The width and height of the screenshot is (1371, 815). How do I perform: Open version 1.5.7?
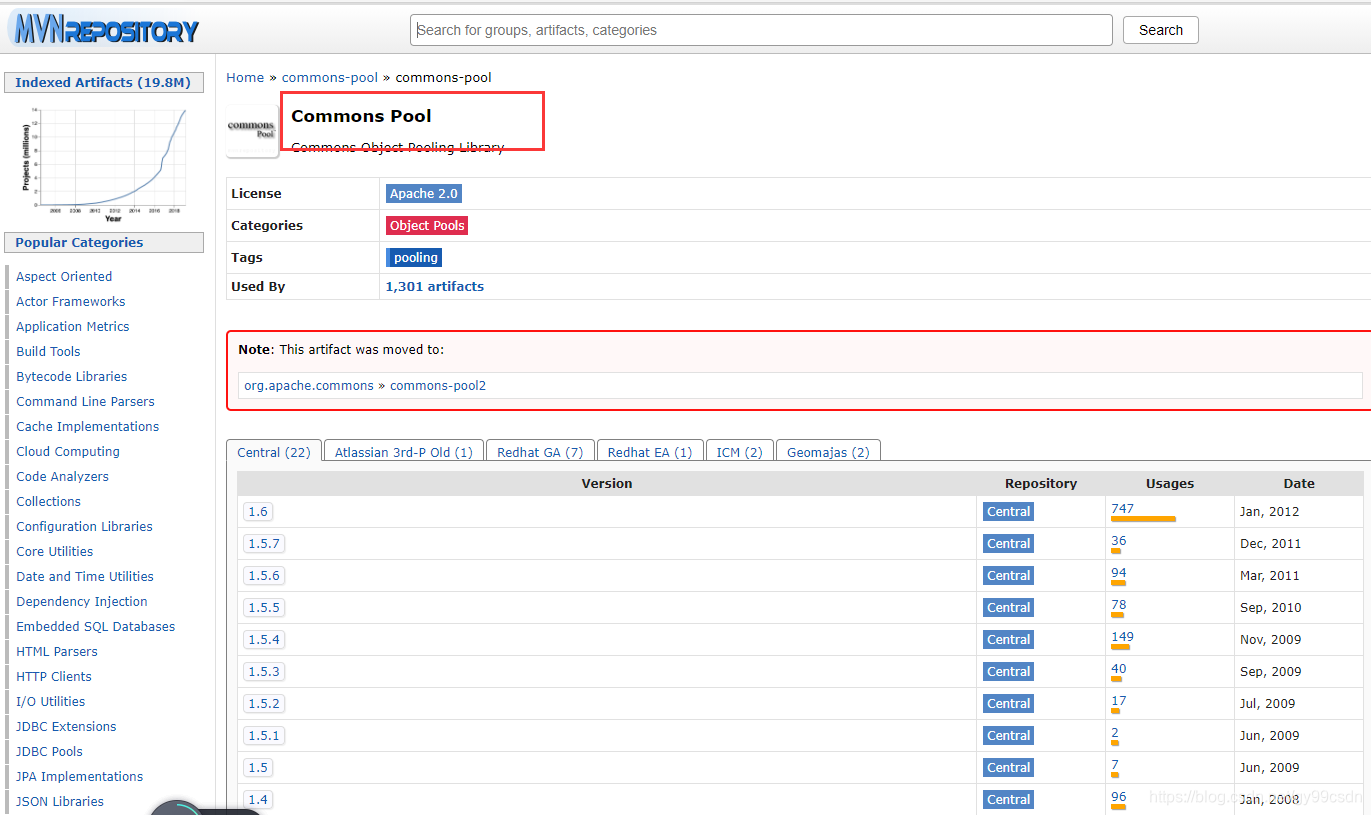[264, 543]
